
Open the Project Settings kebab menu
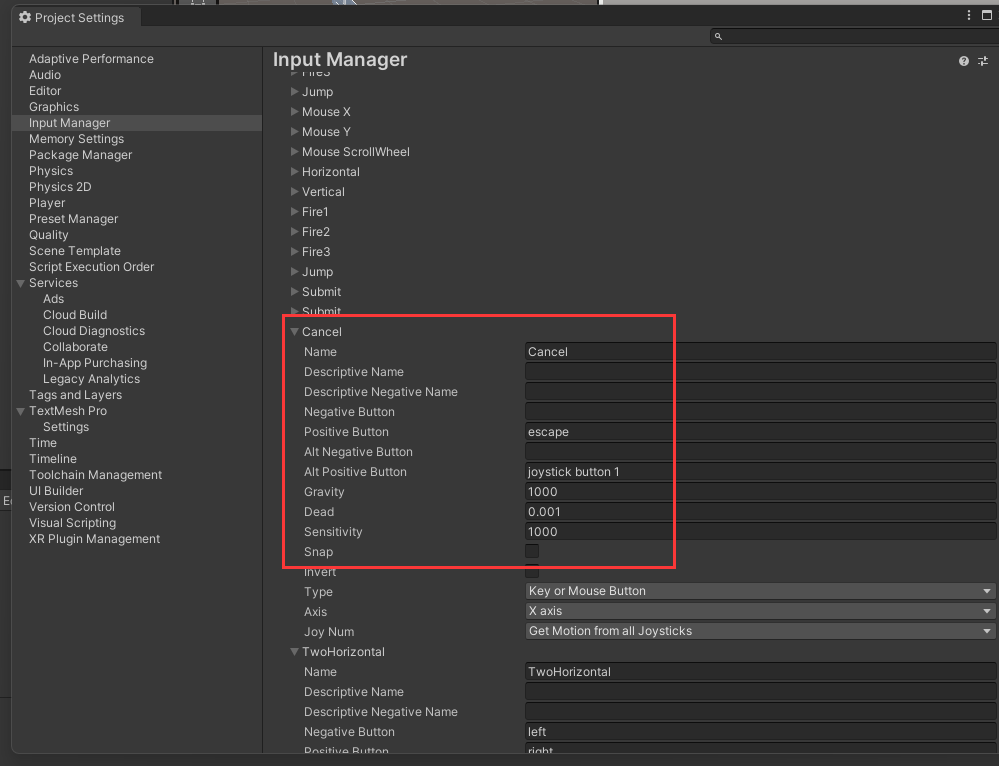pos(969,15)
